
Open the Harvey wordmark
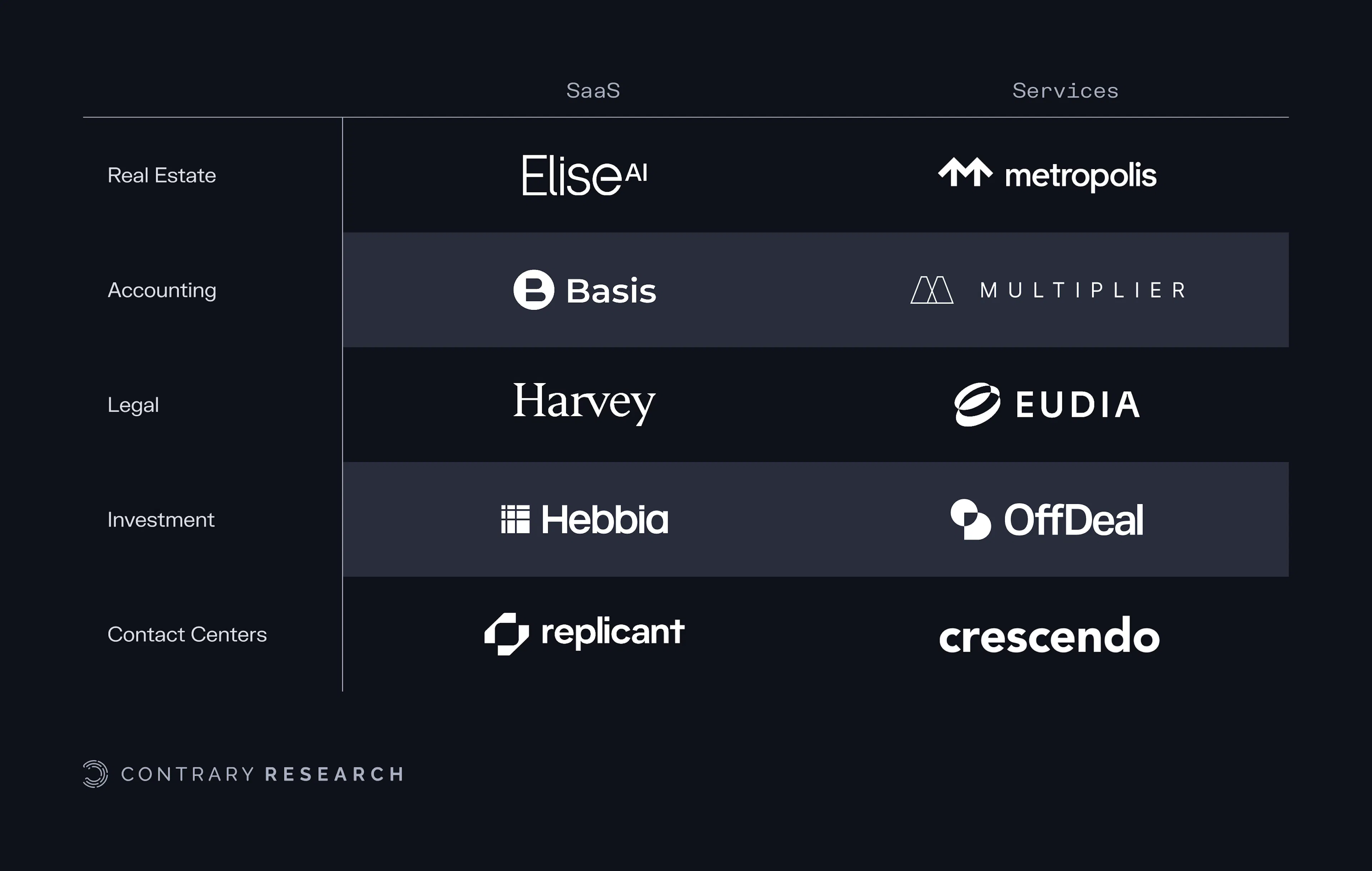(584, 403)
